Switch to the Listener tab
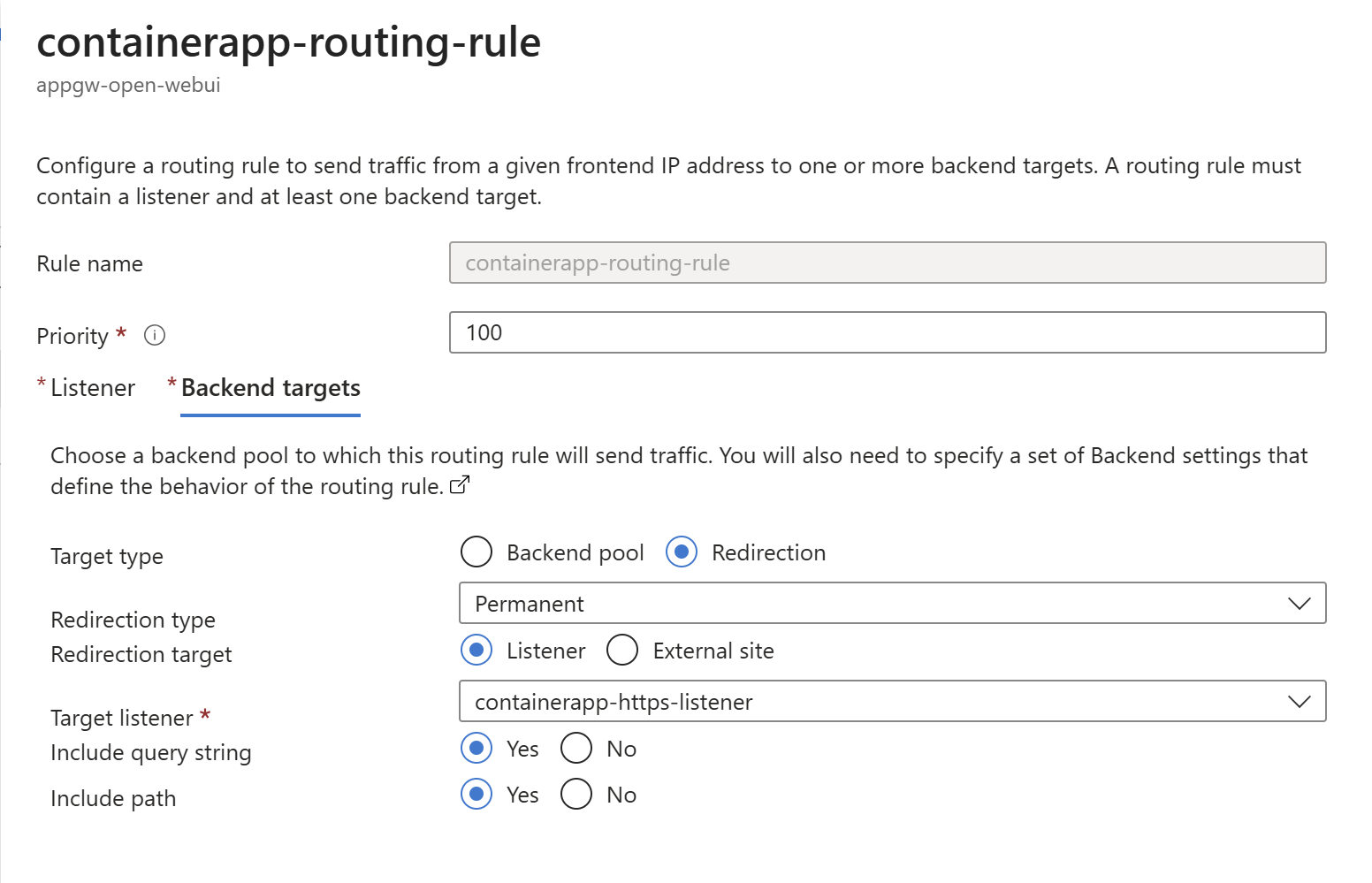Screen dimensions: 1372x883 pyautogui.click(x=92, y=388)
